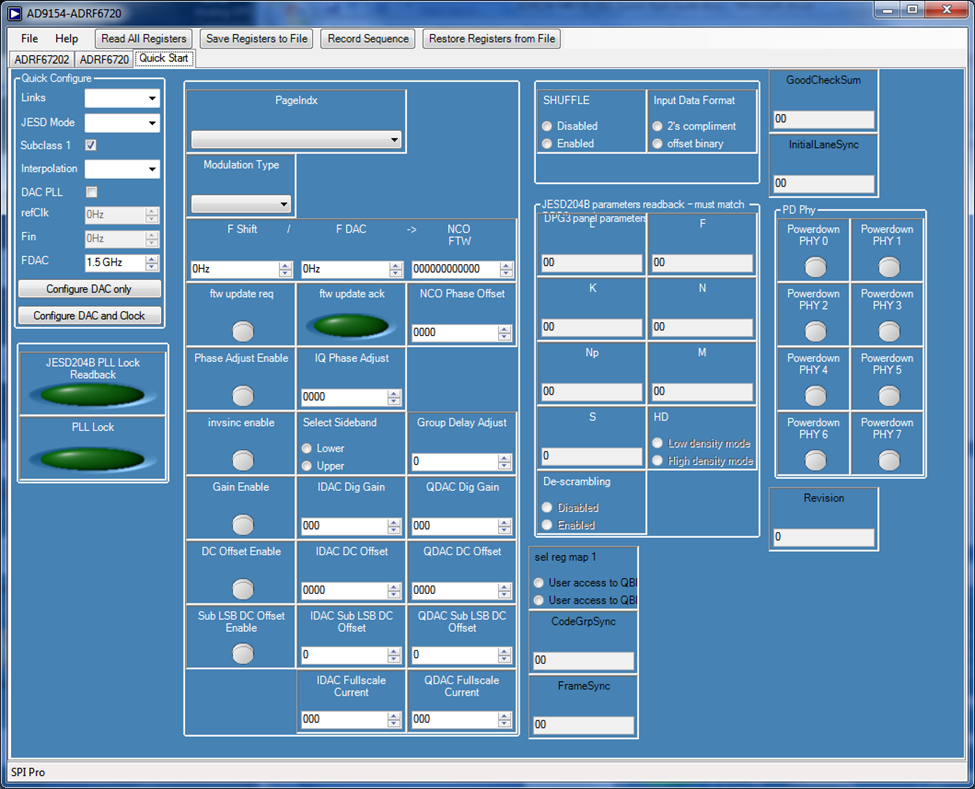The height and width of the screenshot is (789, 975).
Task: Increase the FDAC value with up arrow
Action: (x=152, y=258)
